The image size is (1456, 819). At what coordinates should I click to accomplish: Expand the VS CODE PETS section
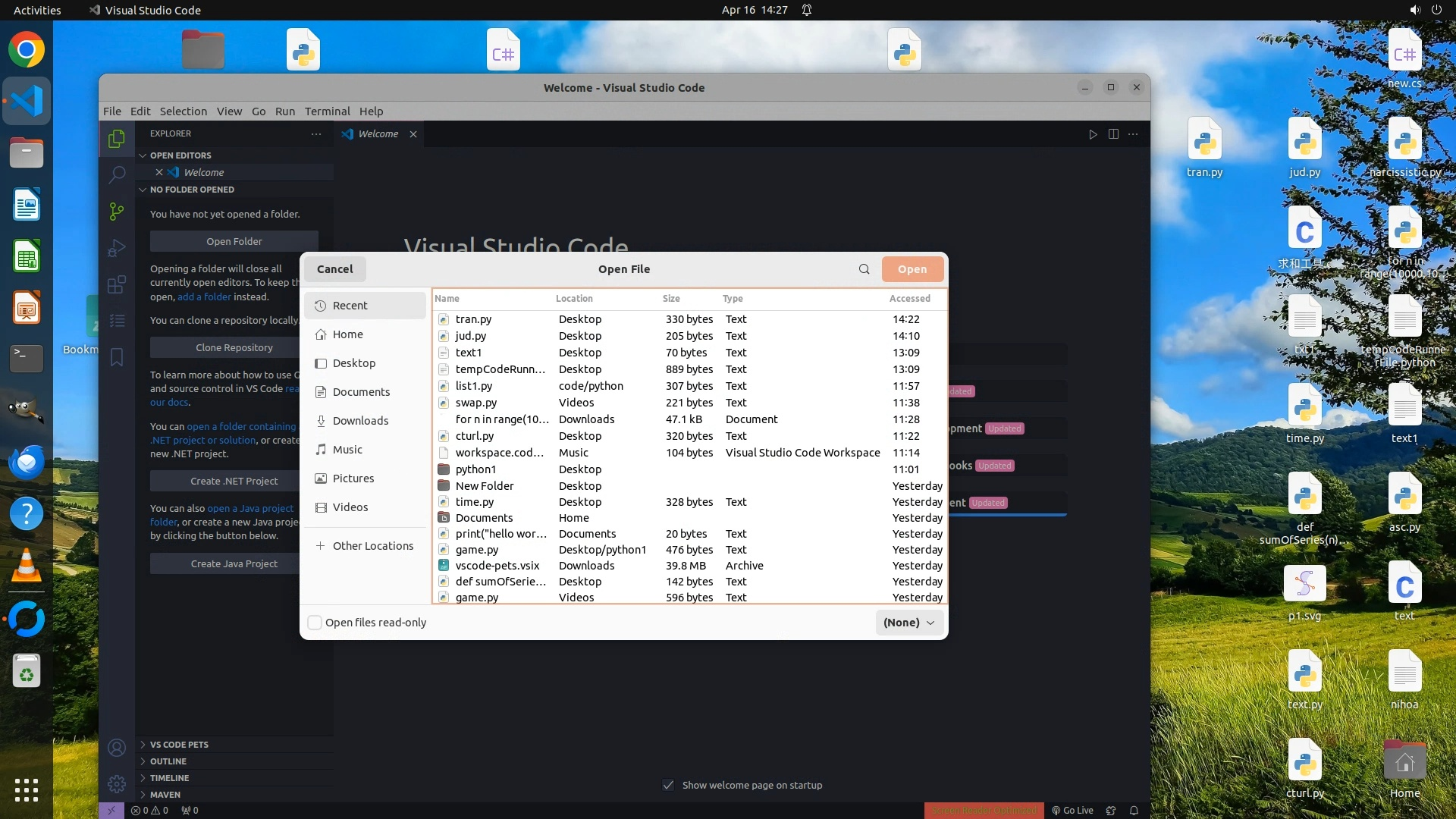(179, 745)
